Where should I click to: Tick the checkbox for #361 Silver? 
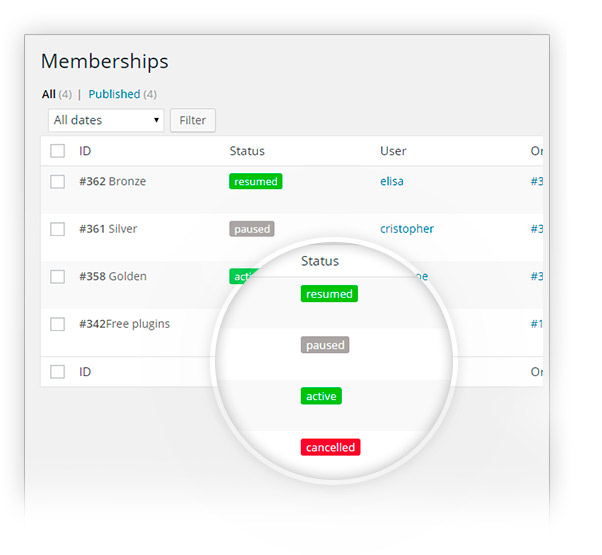pos(58,229)
